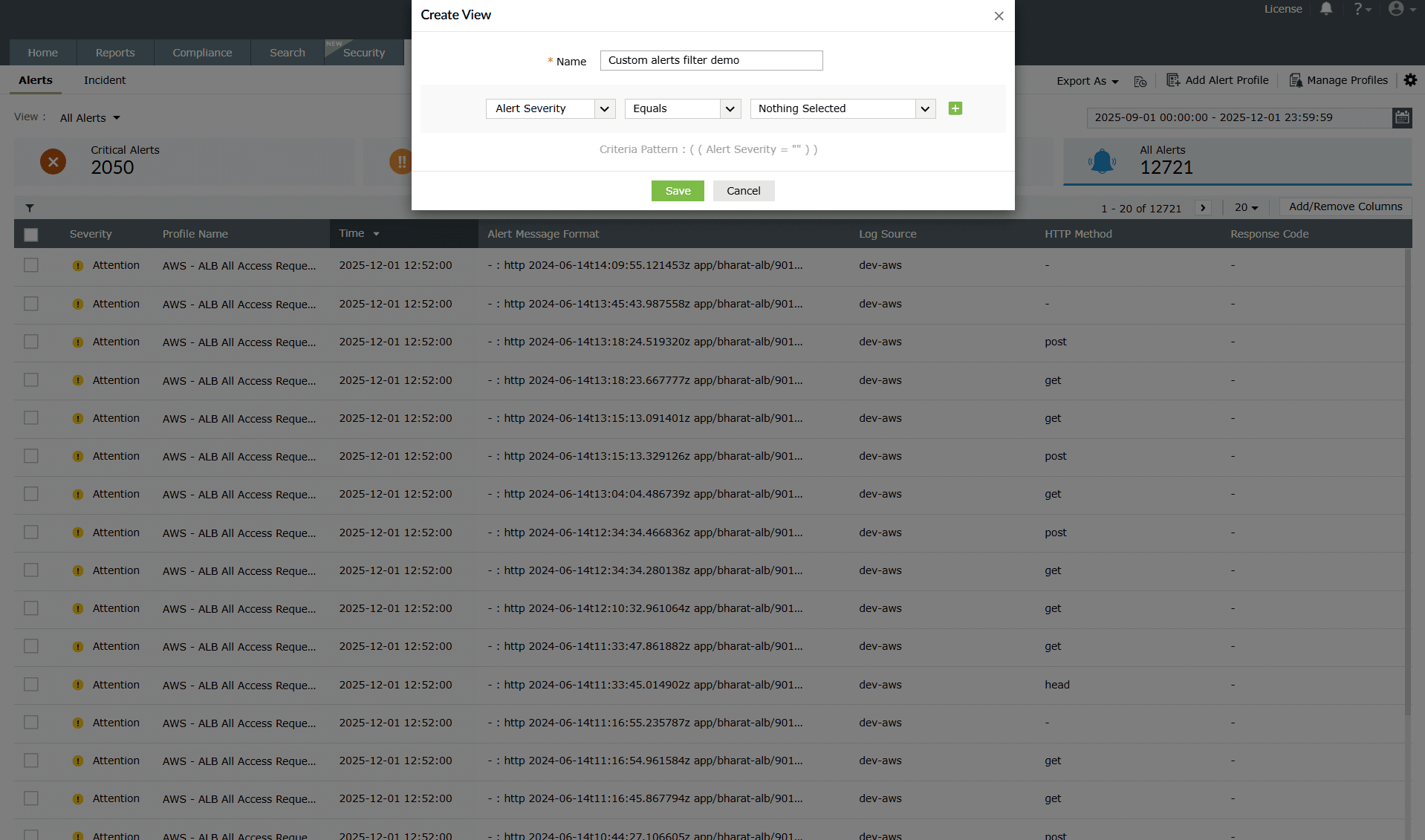Image resolution: width=1425 pixels, height=840 pixels.
Task: Click the Name input field in Create View
Action: [710, 60]
